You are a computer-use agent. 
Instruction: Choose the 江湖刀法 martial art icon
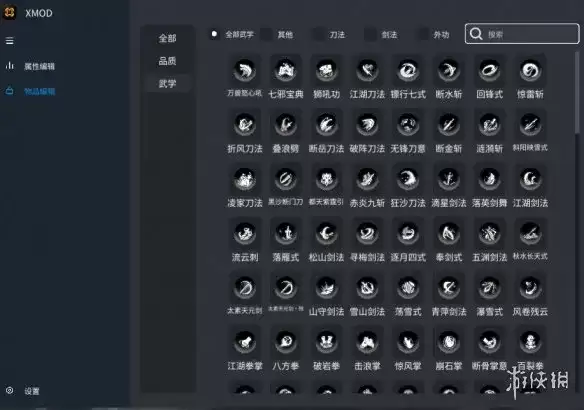[367, 70]
